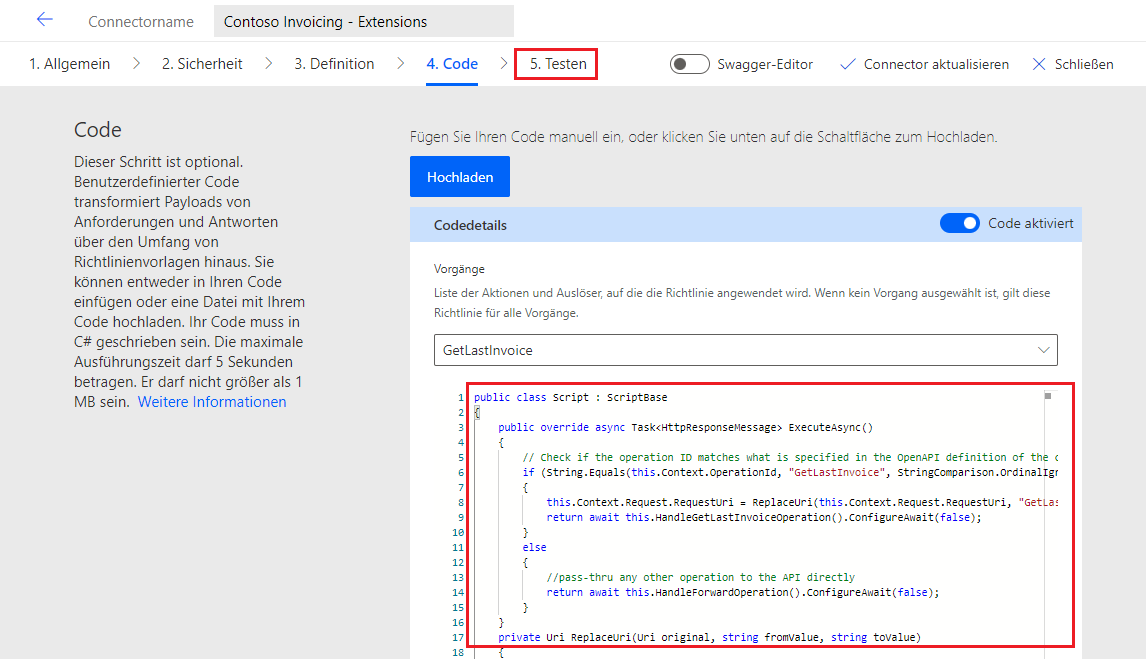Click the 'public override async Task' code line

pos(686,427)
